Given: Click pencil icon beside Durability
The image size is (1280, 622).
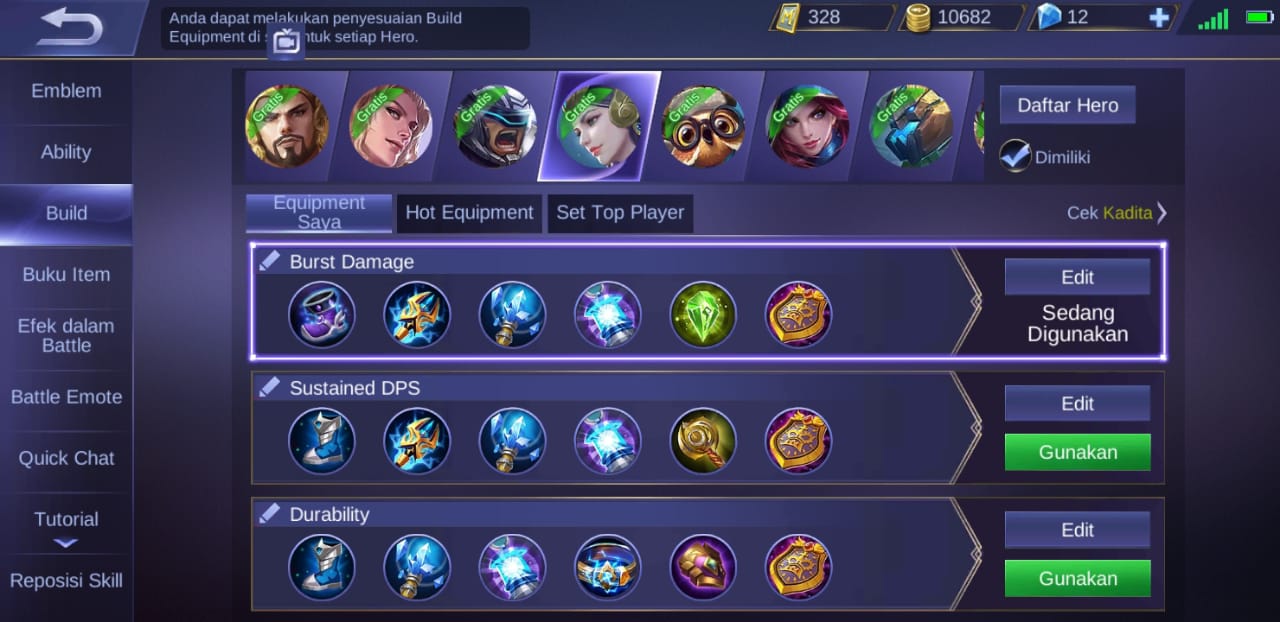Looking at the screenshot, I should click(269, 514).
